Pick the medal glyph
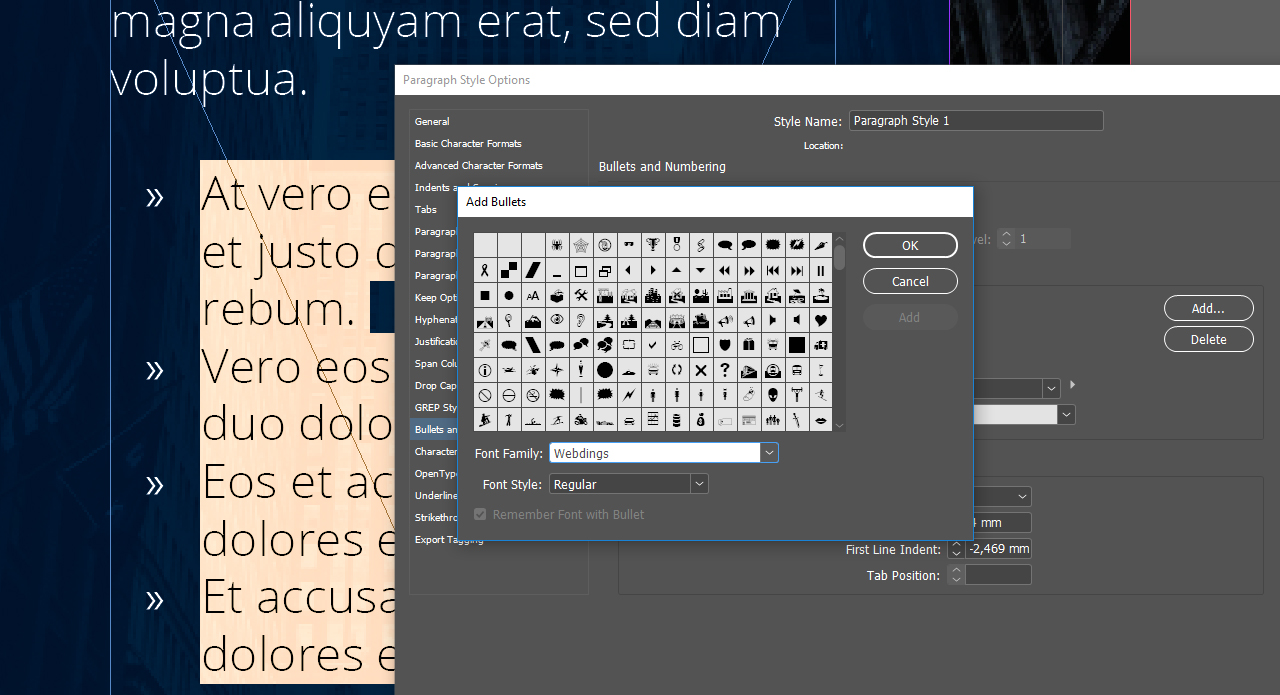1280x695 pixels. click(677, 245)
